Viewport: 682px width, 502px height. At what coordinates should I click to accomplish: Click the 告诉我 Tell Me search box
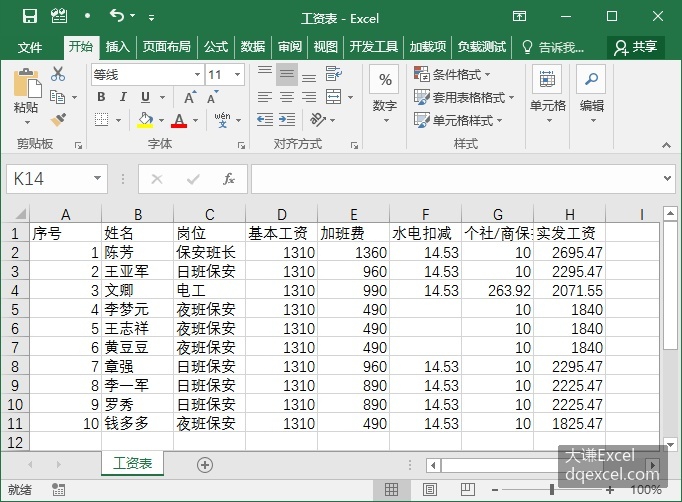pos(553,47)
